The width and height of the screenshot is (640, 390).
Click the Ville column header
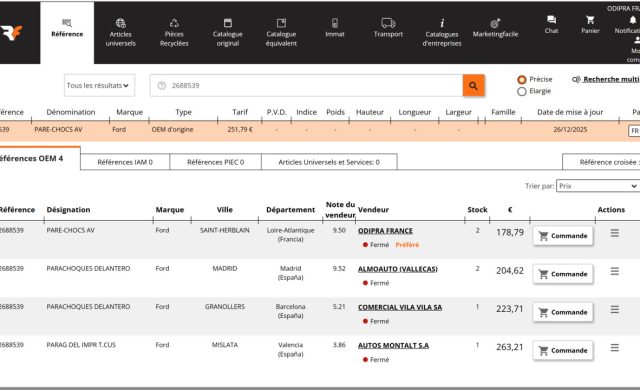pyautogui.click(x=224, y=210)
